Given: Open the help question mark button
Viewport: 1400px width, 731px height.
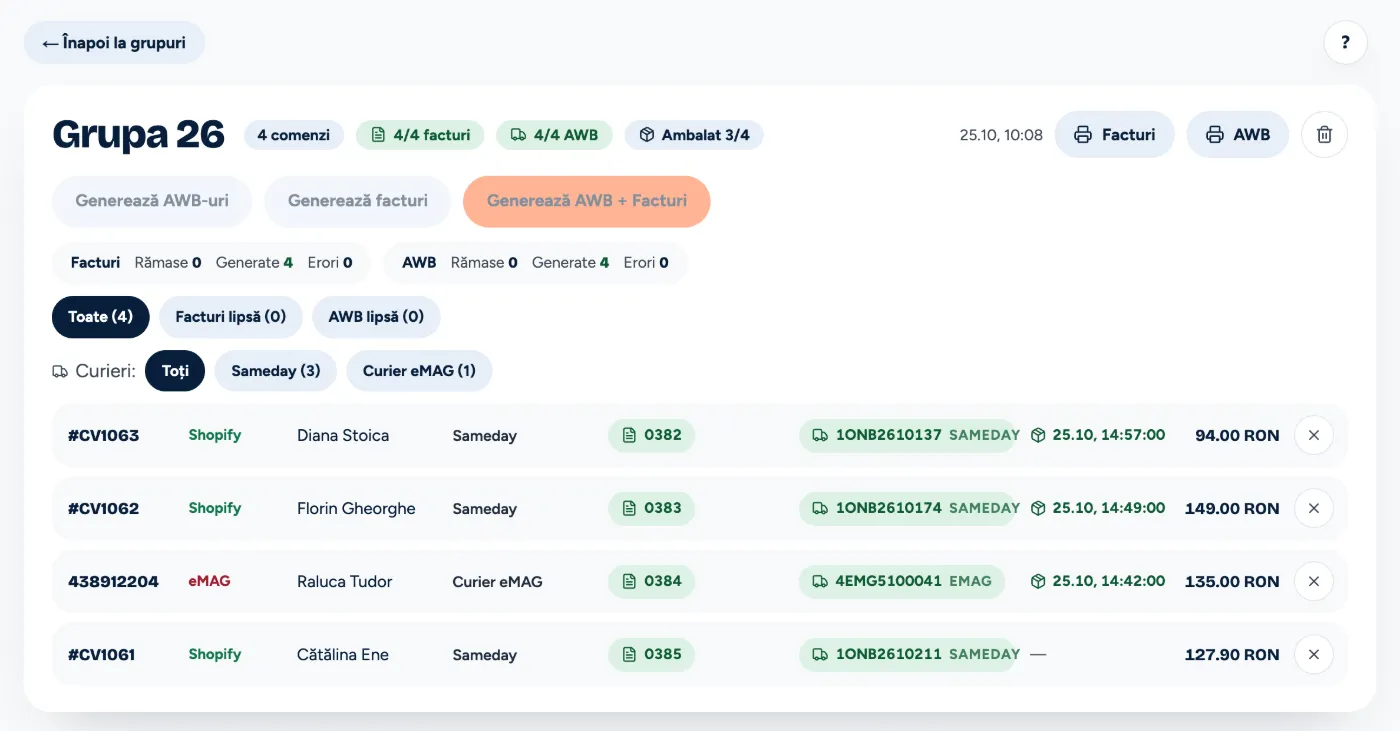Looking at the screenshot, I should click(x=1345, y=43).
